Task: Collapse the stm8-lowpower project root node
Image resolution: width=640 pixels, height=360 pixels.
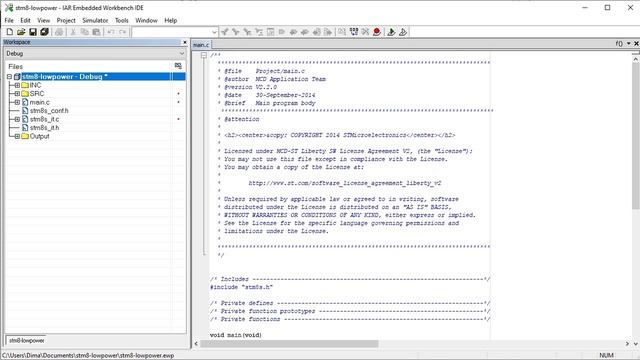Action: tap(9, 77)
